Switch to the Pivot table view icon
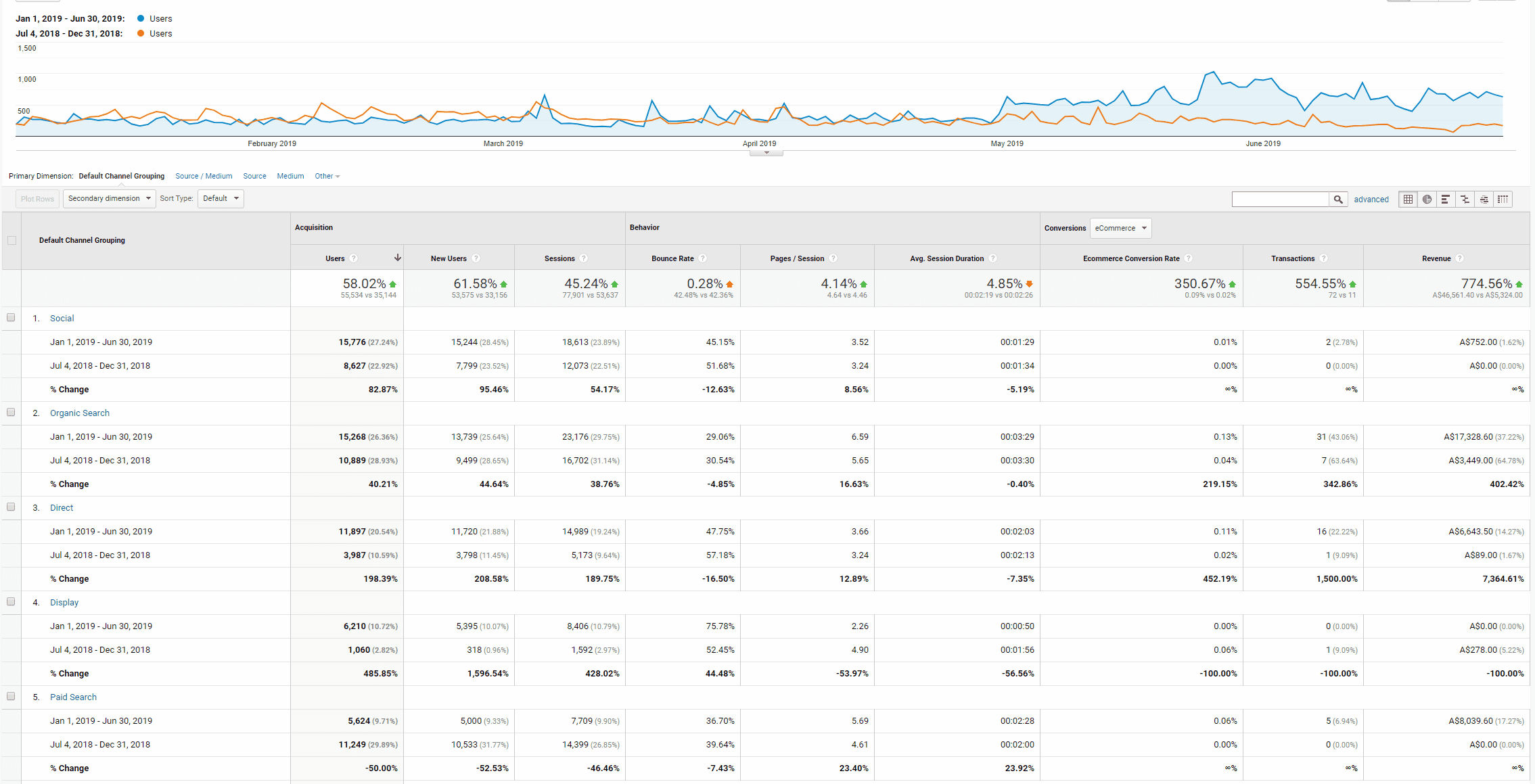The height and width of the screenshot is (784, 1535). (x=1503, y=200)
